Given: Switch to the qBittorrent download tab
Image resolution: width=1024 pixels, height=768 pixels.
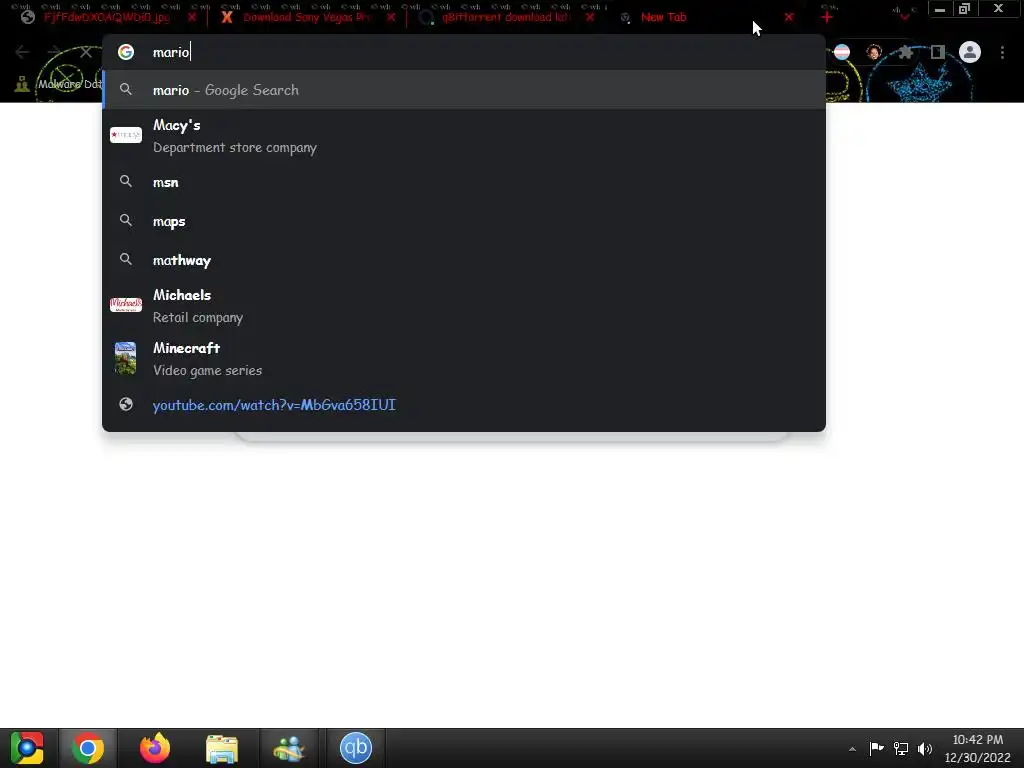Looking at the screenshot, I should click(506, 18).
